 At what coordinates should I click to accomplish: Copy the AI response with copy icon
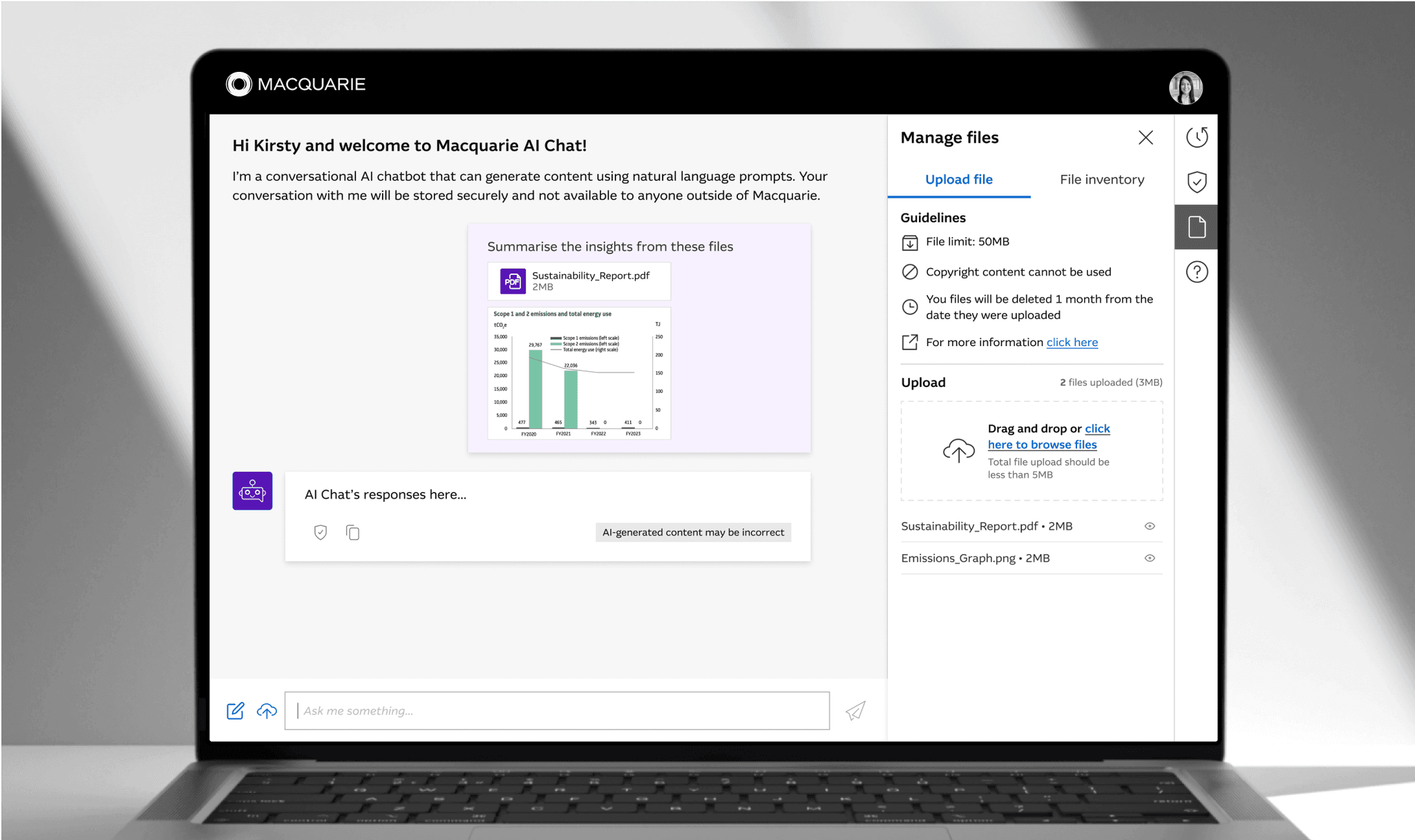(x=353, y=533)
